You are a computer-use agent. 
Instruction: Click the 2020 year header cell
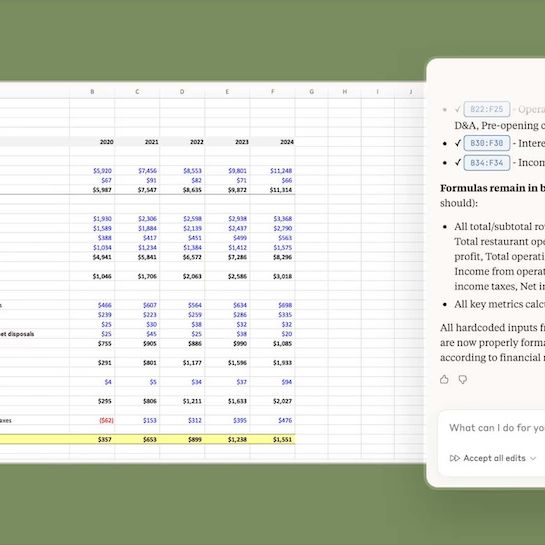coord(92,142)
